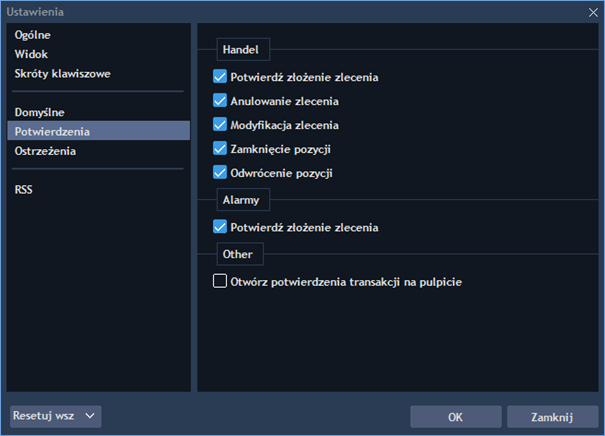Click the Resetuj wsz button label

pyautogui.click(x=45, y=416)
